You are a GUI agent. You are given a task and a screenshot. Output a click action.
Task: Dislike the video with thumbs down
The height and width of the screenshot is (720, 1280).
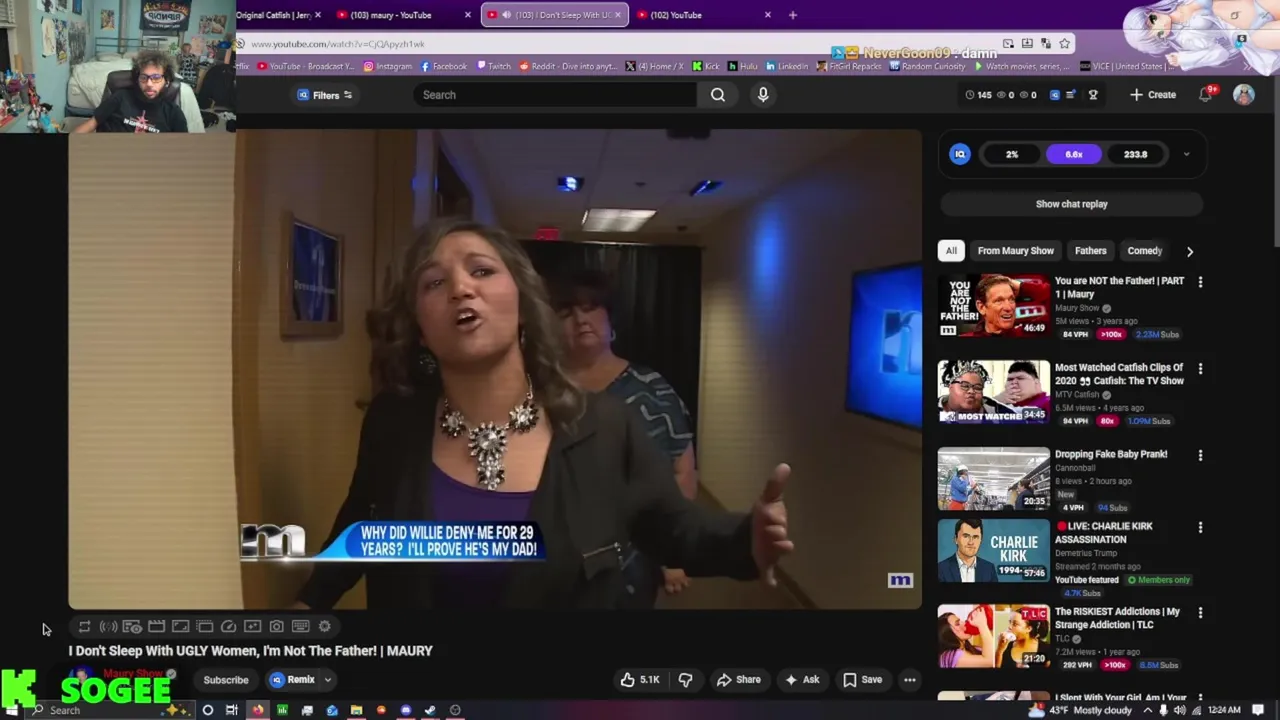point(685,680)
